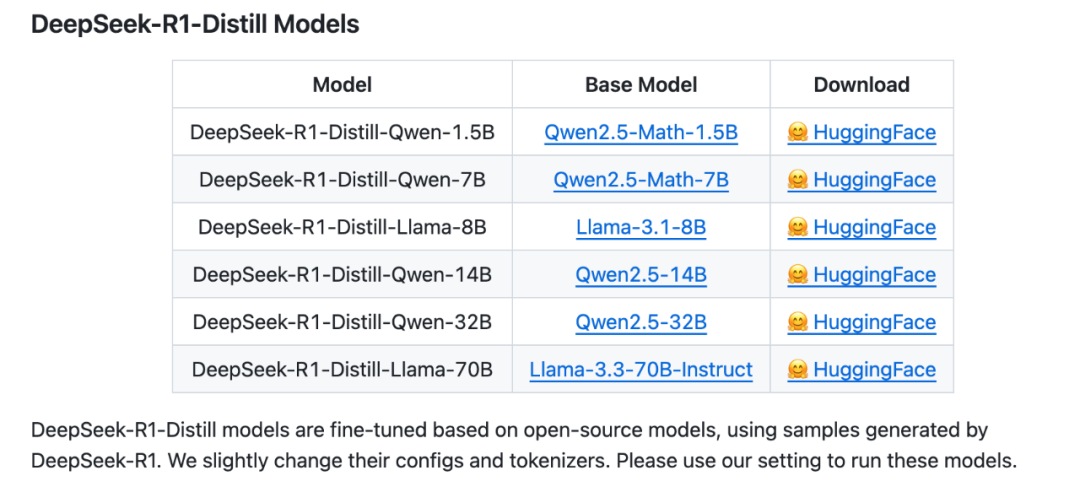Click the hugging face emoji in Qwen-7B row
This screenshot has height=492, width=1080.
point(797,180)
